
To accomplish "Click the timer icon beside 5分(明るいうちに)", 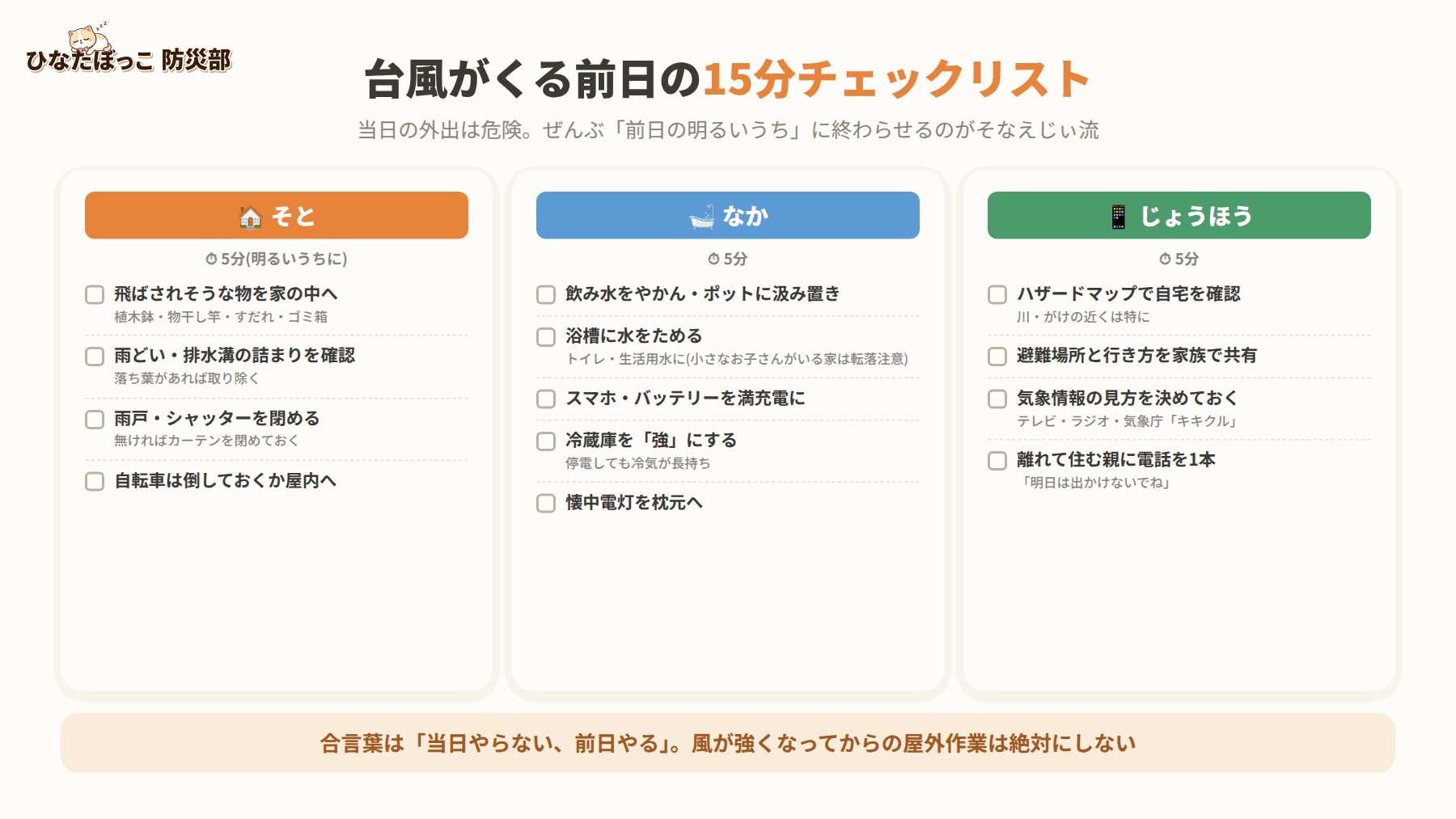I will click(x=211, y=260).
